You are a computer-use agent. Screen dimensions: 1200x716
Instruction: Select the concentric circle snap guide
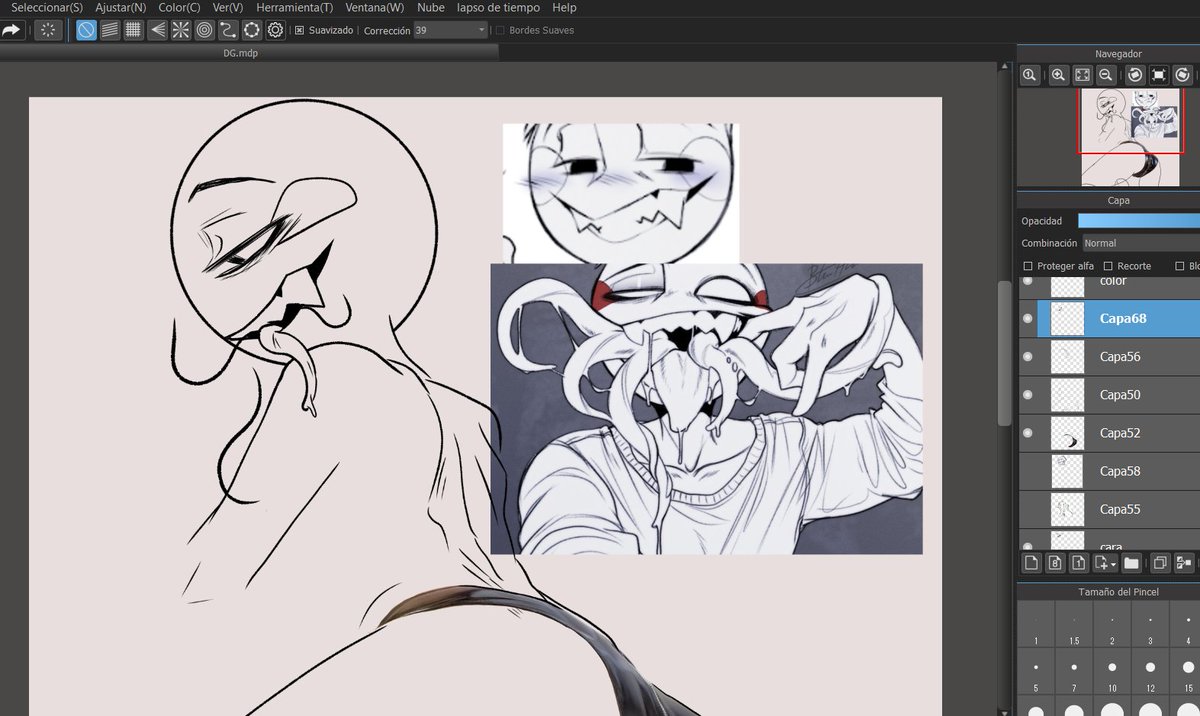(x=204, y=30)
